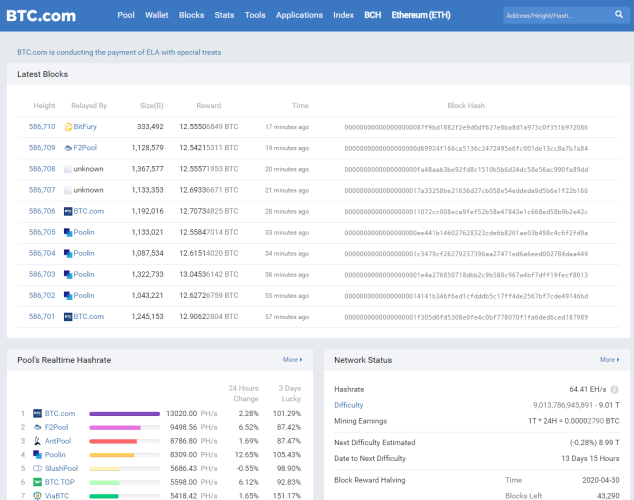Open block height 586,707
This screenshot has height=500, width=634.
pyautogui.click(x=42, y=190)
